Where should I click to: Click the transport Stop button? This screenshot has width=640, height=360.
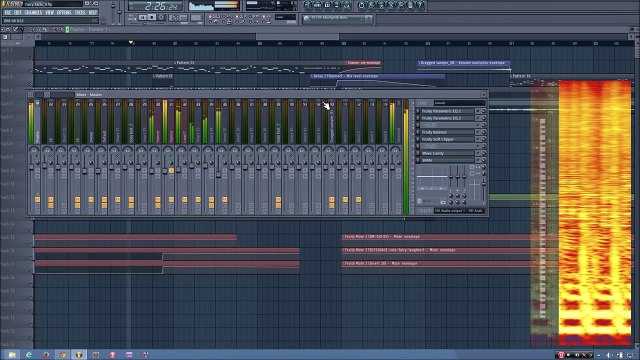click(x=152, y=18)
